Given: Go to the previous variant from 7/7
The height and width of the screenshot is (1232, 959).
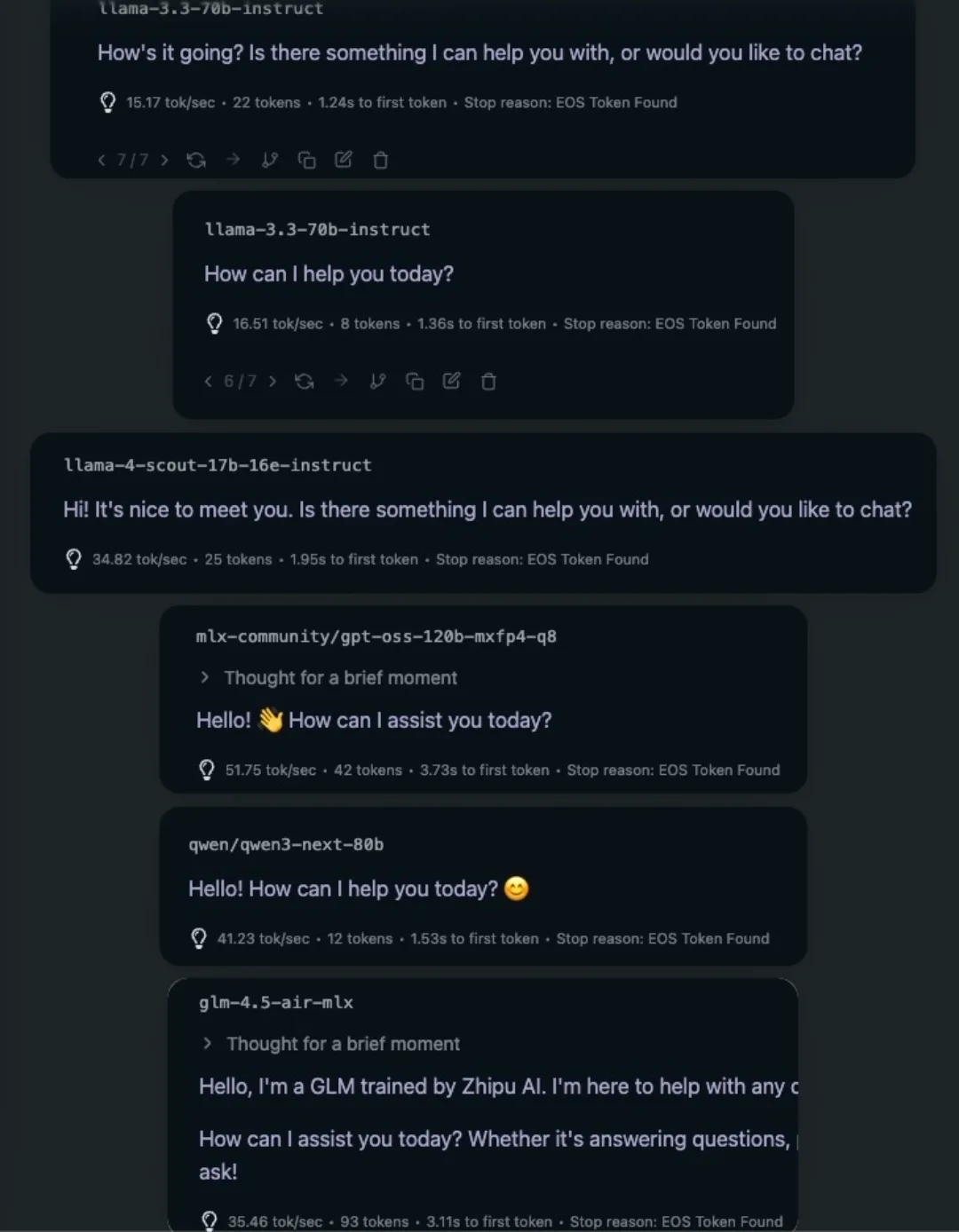Looking at the screenshot, I should (x=101, y=160).
